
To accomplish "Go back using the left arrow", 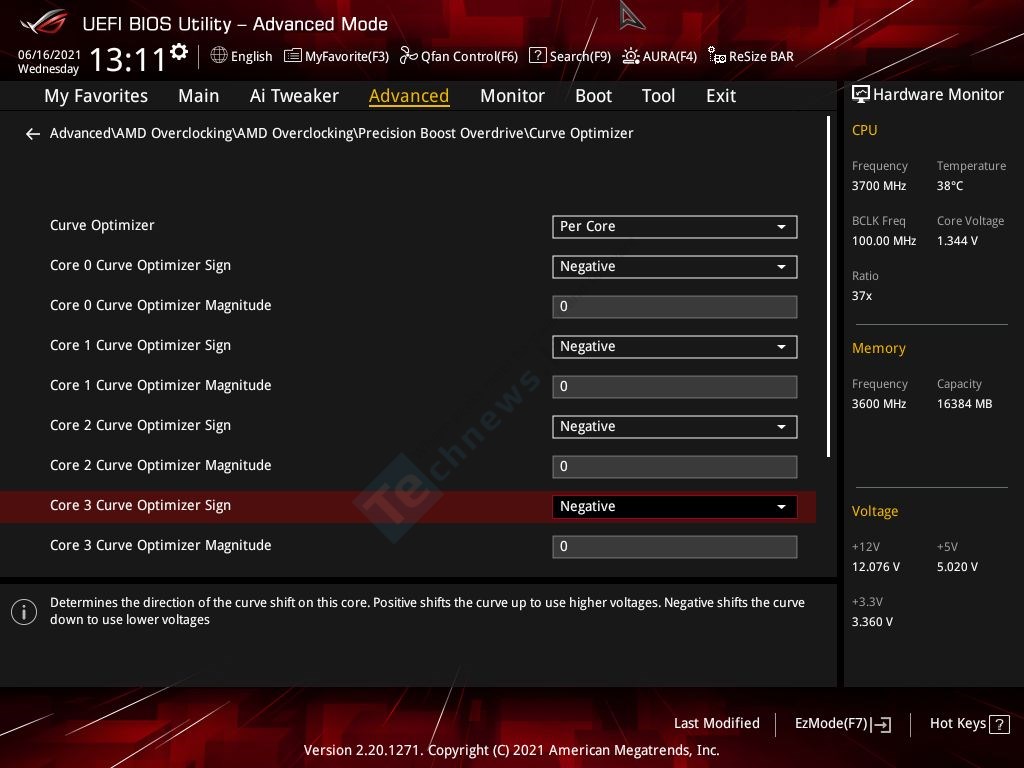I will tap(33, 134).
